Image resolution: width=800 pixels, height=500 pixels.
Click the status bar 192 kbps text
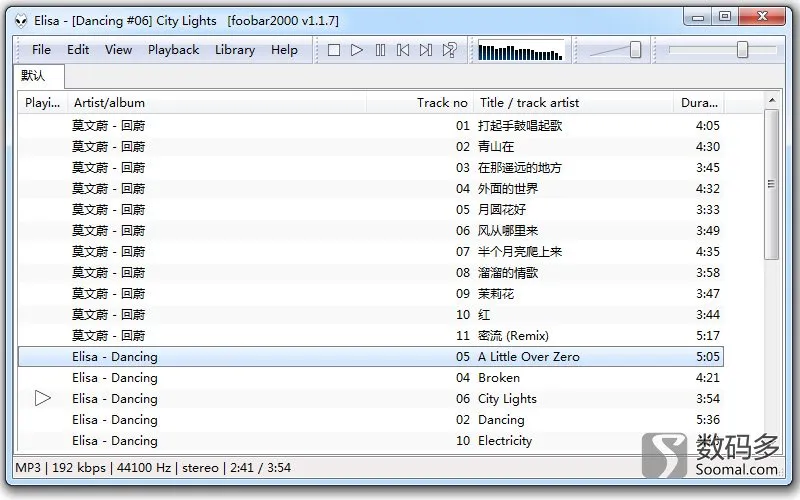[x=79, y=468]
